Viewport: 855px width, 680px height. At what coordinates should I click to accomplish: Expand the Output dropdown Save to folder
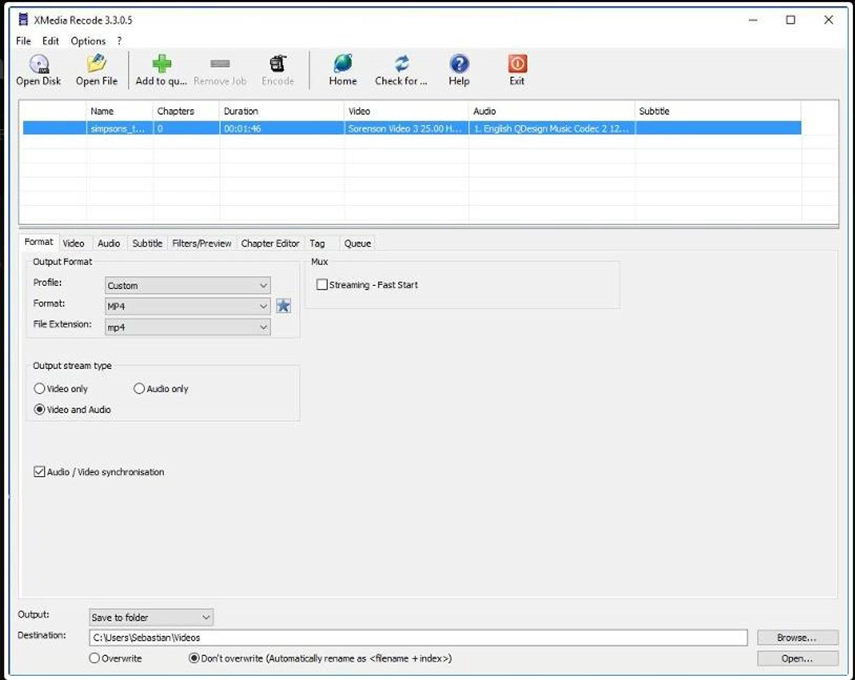coord(151,617)
